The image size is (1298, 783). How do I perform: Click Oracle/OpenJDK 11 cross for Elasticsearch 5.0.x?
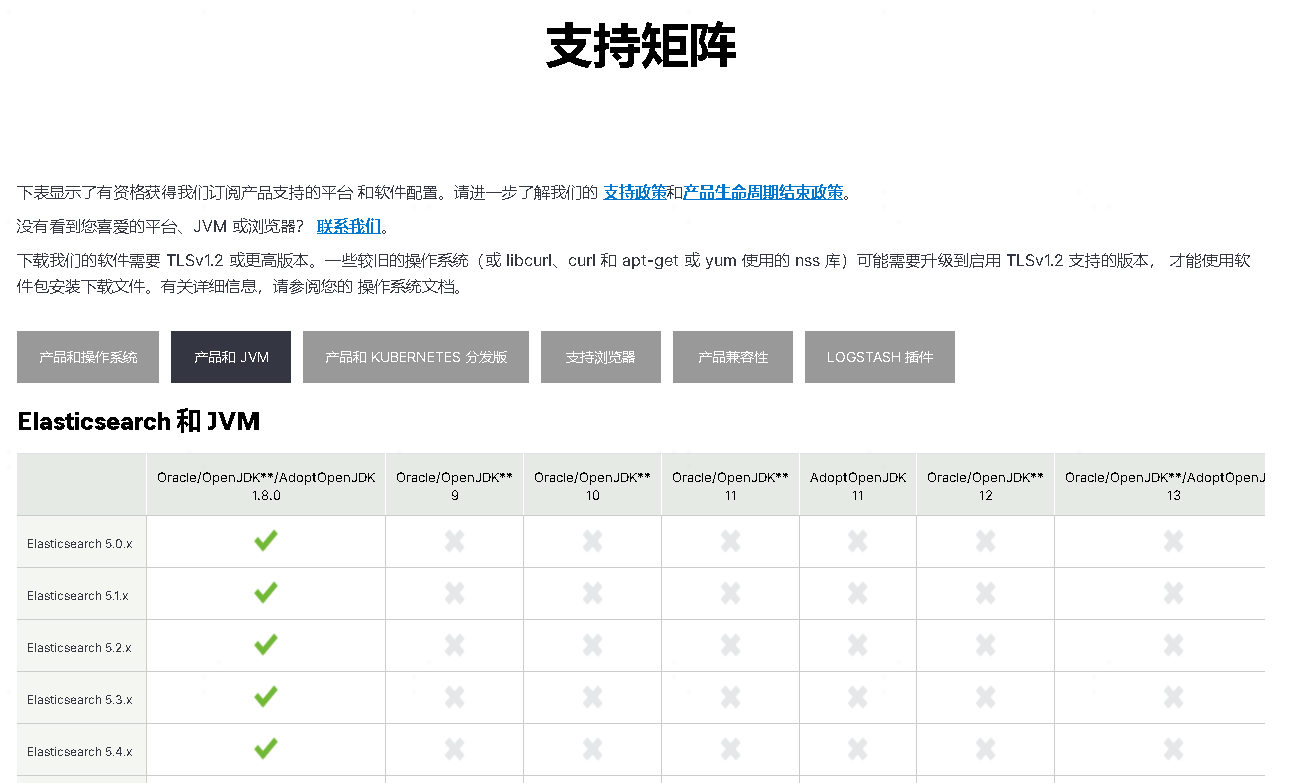(731, 541)
